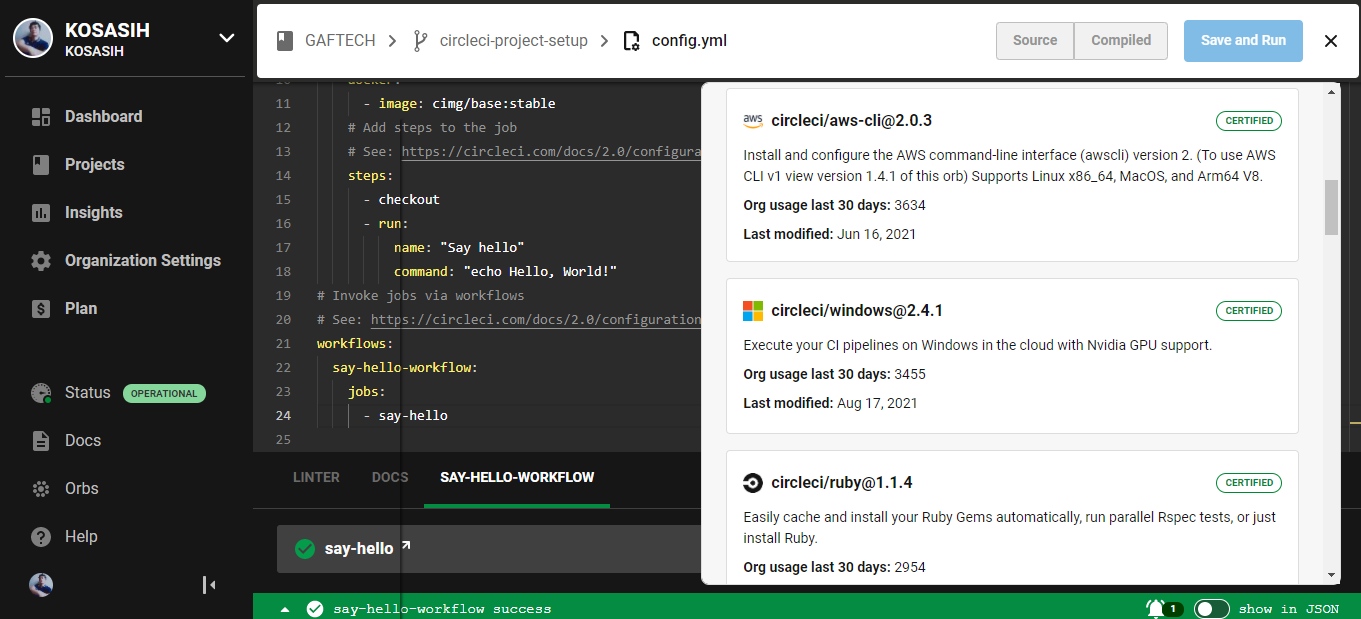Close the config editor with the X

[x=1330, y=41]
